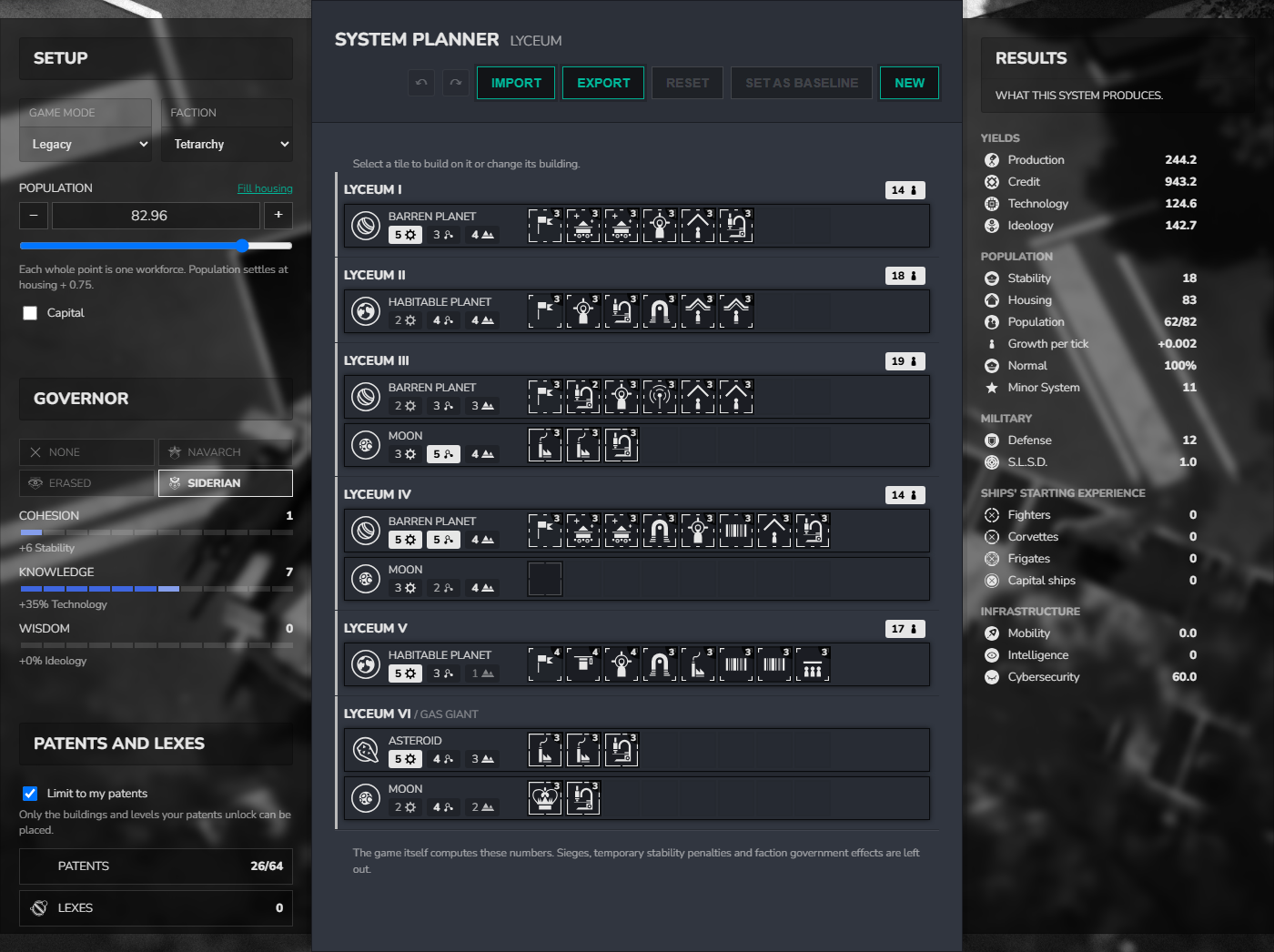Choose the None governor option
The width and height of the screenshot is (1274, 952).
pyautogui.click(x=86, y=452)
